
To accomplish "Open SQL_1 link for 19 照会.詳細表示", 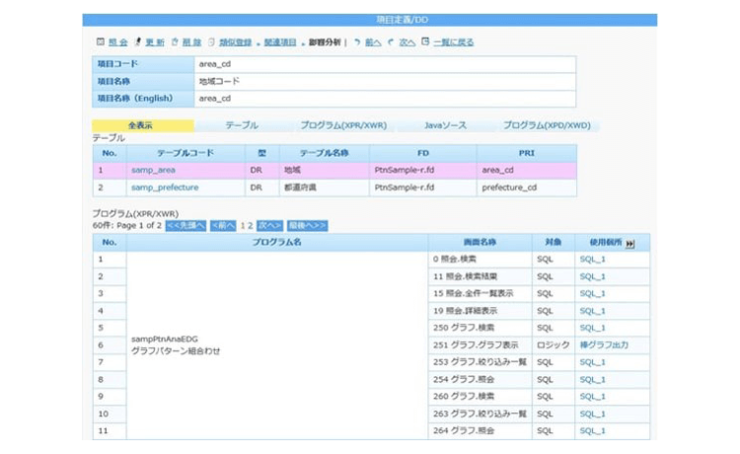I will pyautogui.click(x=592, y=311).
